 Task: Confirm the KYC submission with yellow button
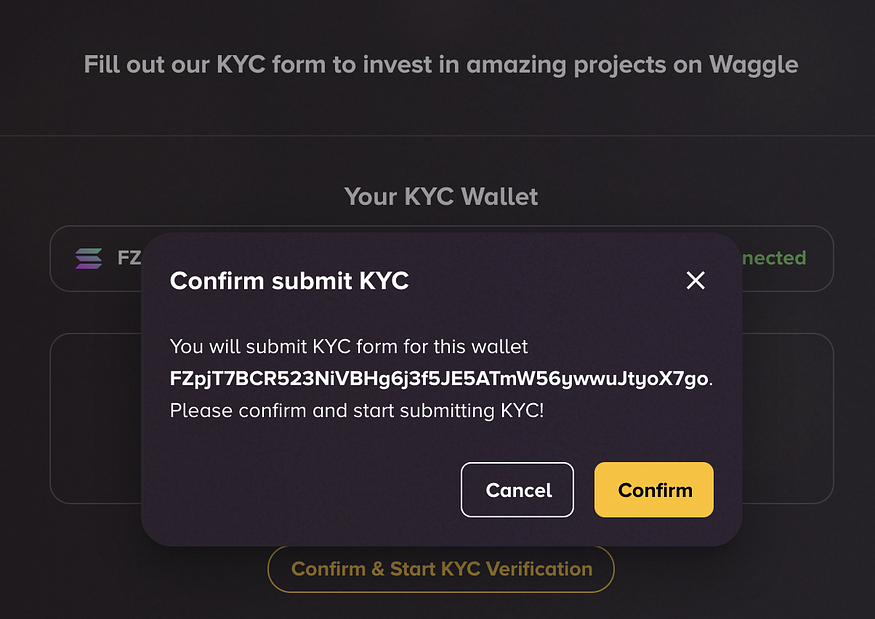(654, 490)
